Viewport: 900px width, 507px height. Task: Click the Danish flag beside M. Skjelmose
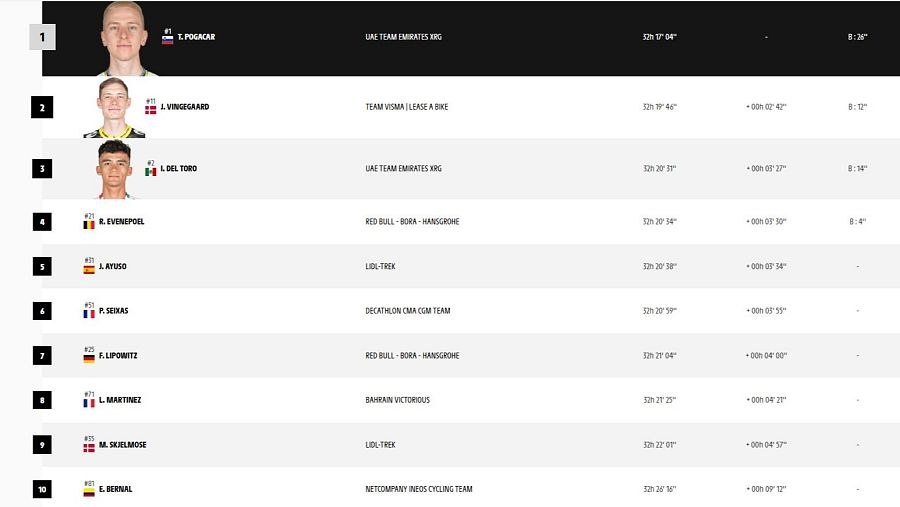coord(89,448)
